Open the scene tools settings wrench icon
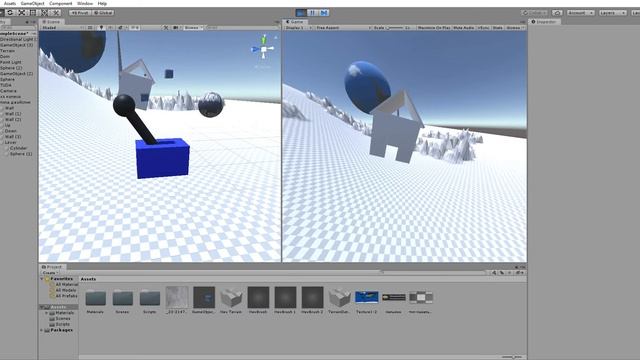Screen dimensions: 640x360 click(165, 28)
